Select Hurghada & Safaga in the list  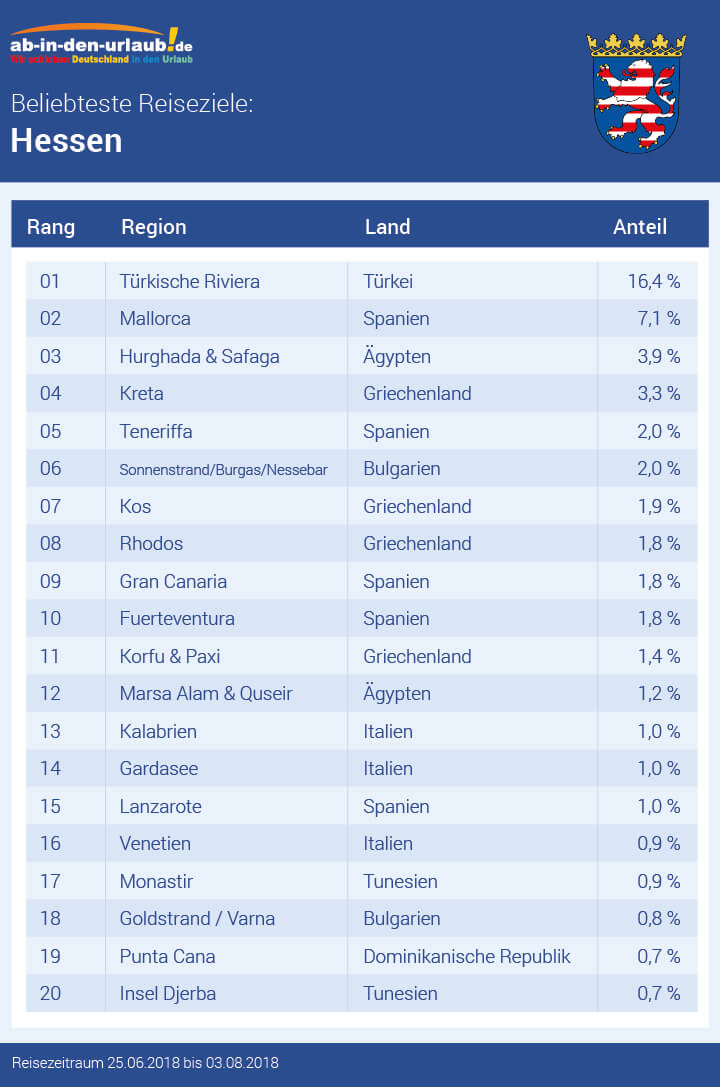[x=200, y=356]
